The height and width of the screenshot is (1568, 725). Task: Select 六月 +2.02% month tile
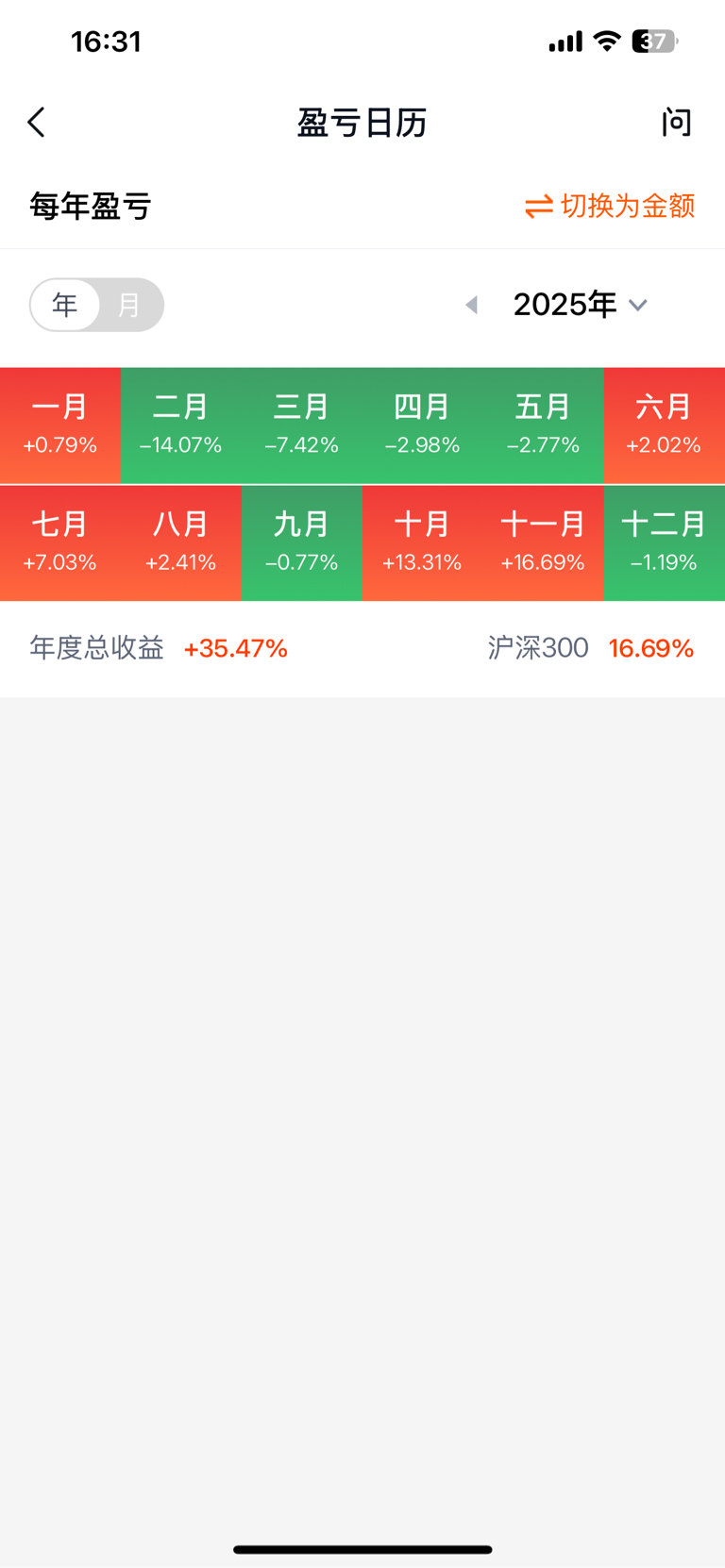click(x=665, y=425)
